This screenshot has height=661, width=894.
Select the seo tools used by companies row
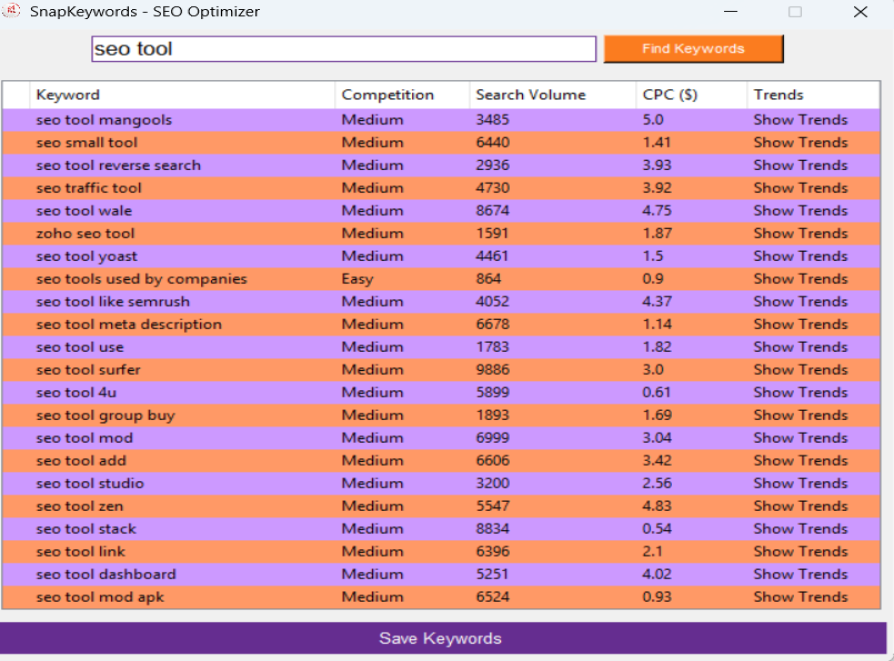click(x=141, y=279)
